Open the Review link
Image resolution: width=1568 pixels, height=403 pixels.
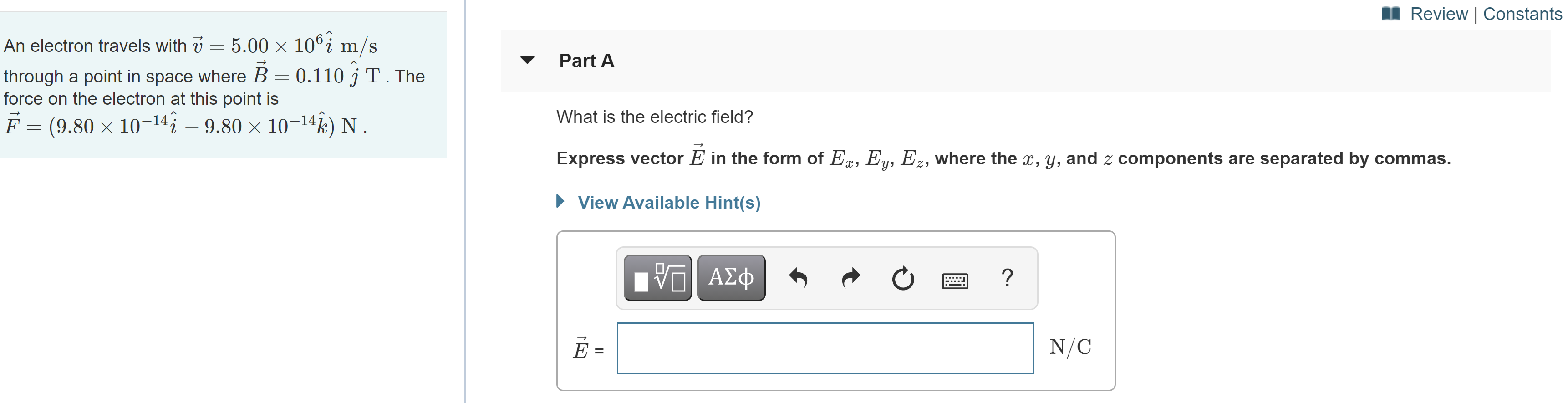tap(1438, 13)
